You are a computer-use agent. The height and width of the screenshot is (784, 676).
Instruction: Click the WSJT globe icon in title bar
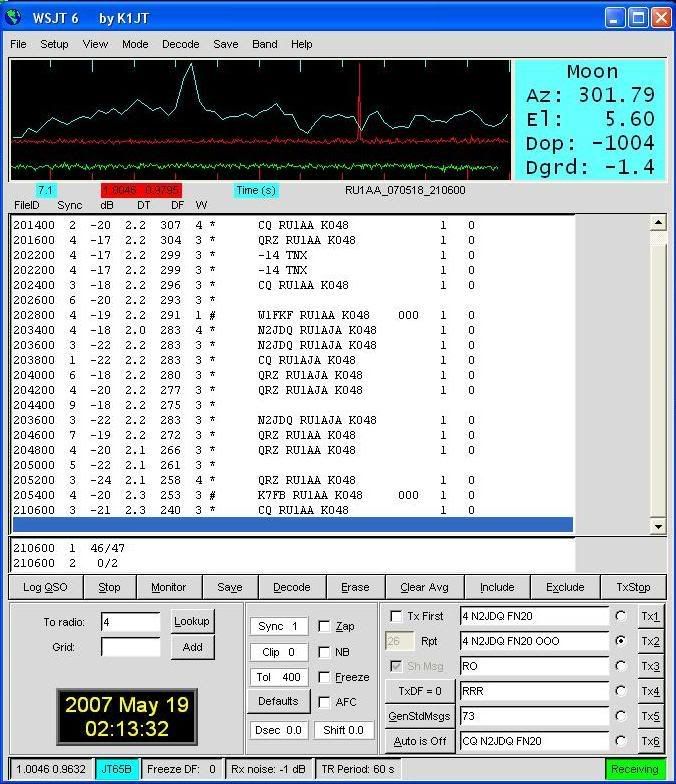tap(14, 18)
